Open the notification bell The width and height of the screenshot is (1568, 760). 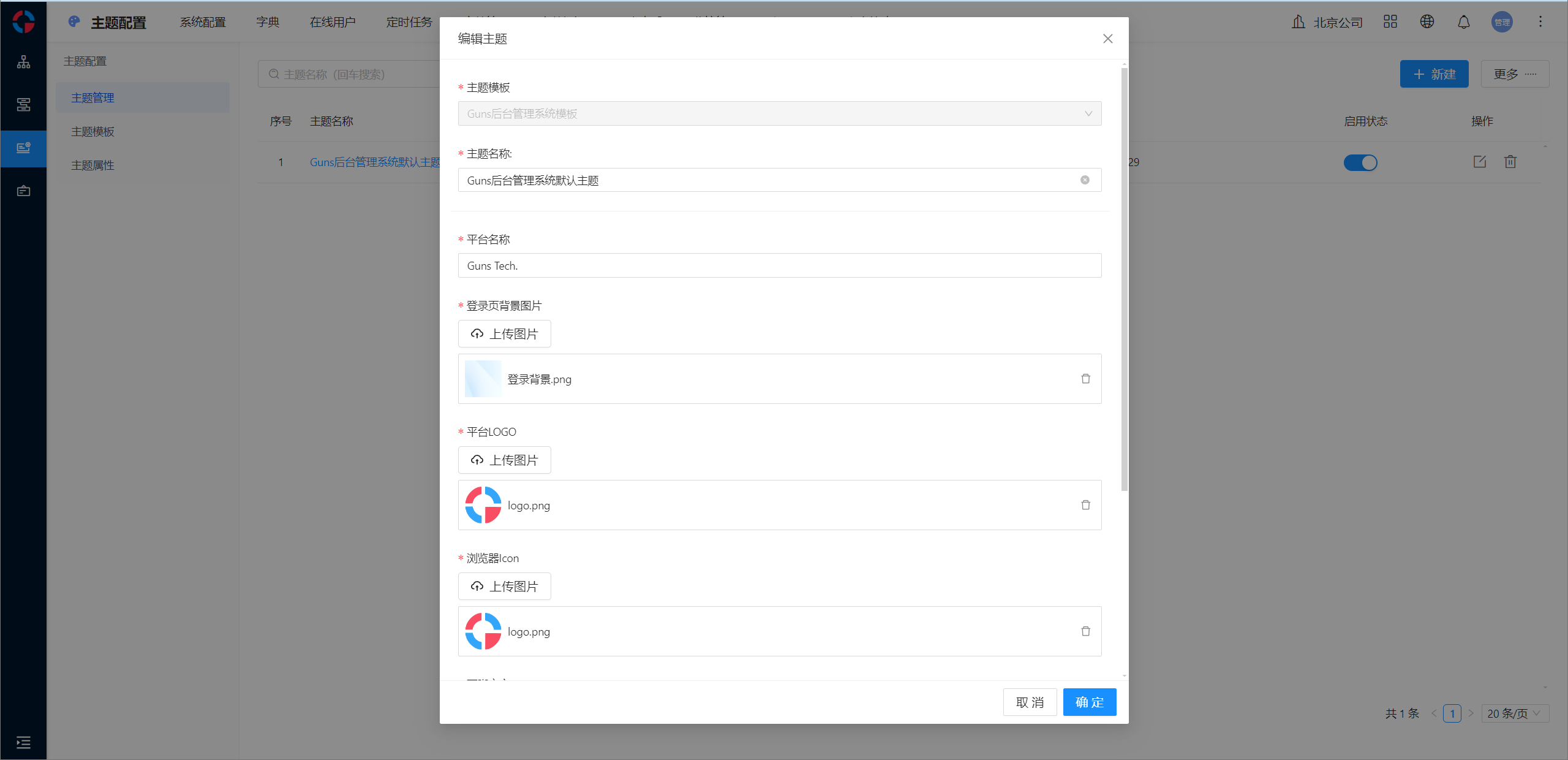tap(1463, 22)
